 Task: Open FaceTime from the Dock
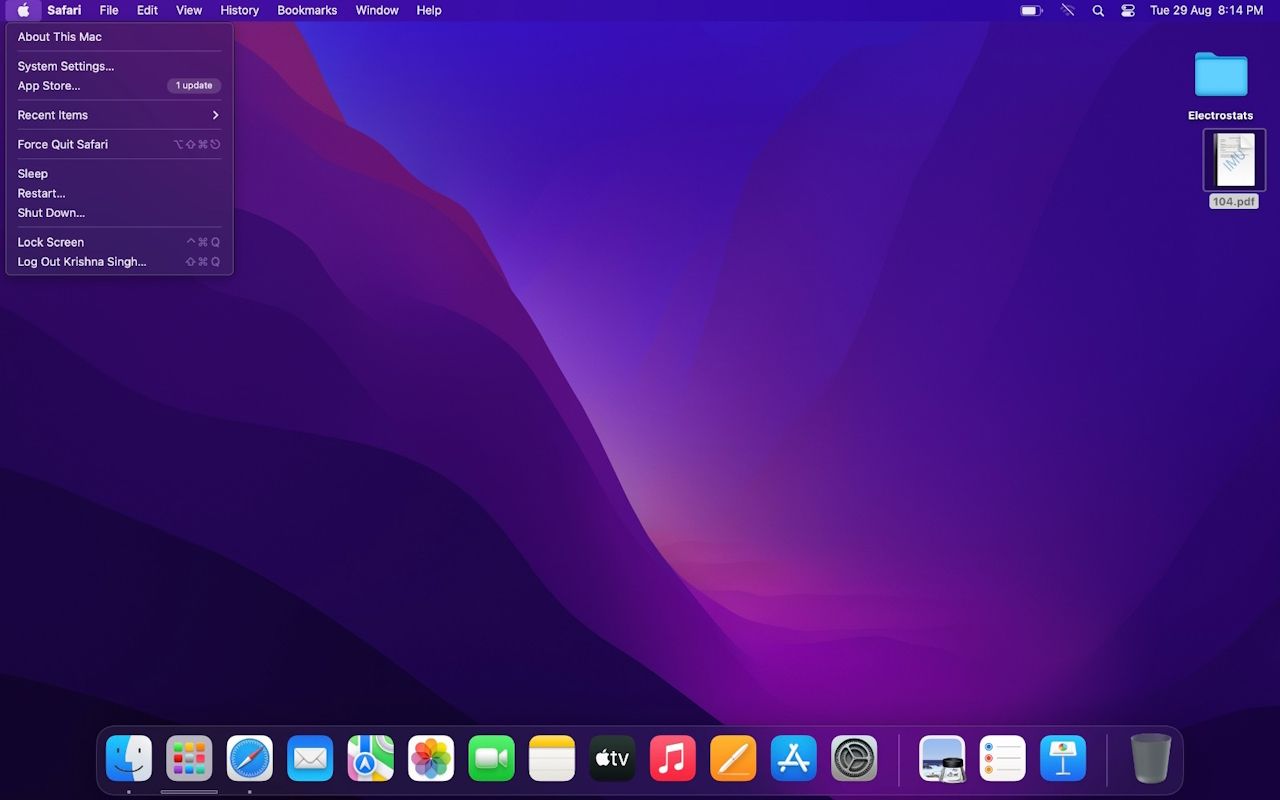click(491, 758)
